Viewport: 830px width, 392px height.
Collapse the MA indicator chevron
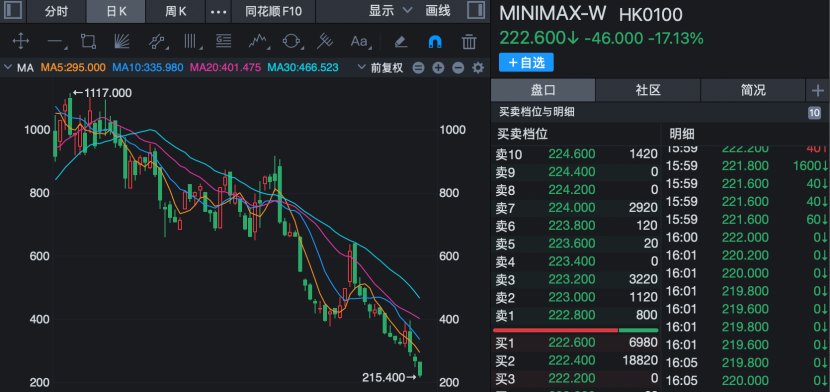tap(7, 67)
